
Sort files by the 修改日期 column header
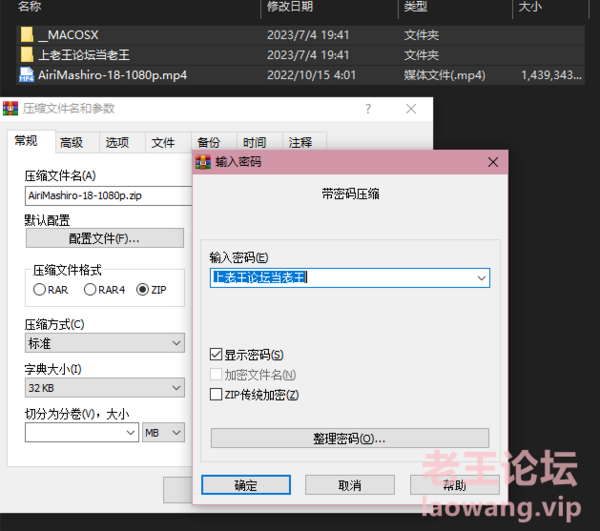[x=290, y=7]
